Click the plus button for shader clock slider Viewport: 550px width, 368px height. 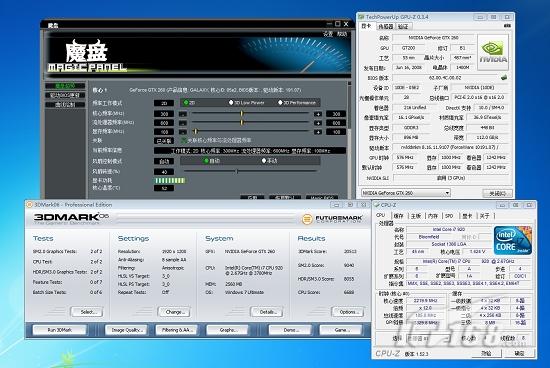click(x=318, y=123)
